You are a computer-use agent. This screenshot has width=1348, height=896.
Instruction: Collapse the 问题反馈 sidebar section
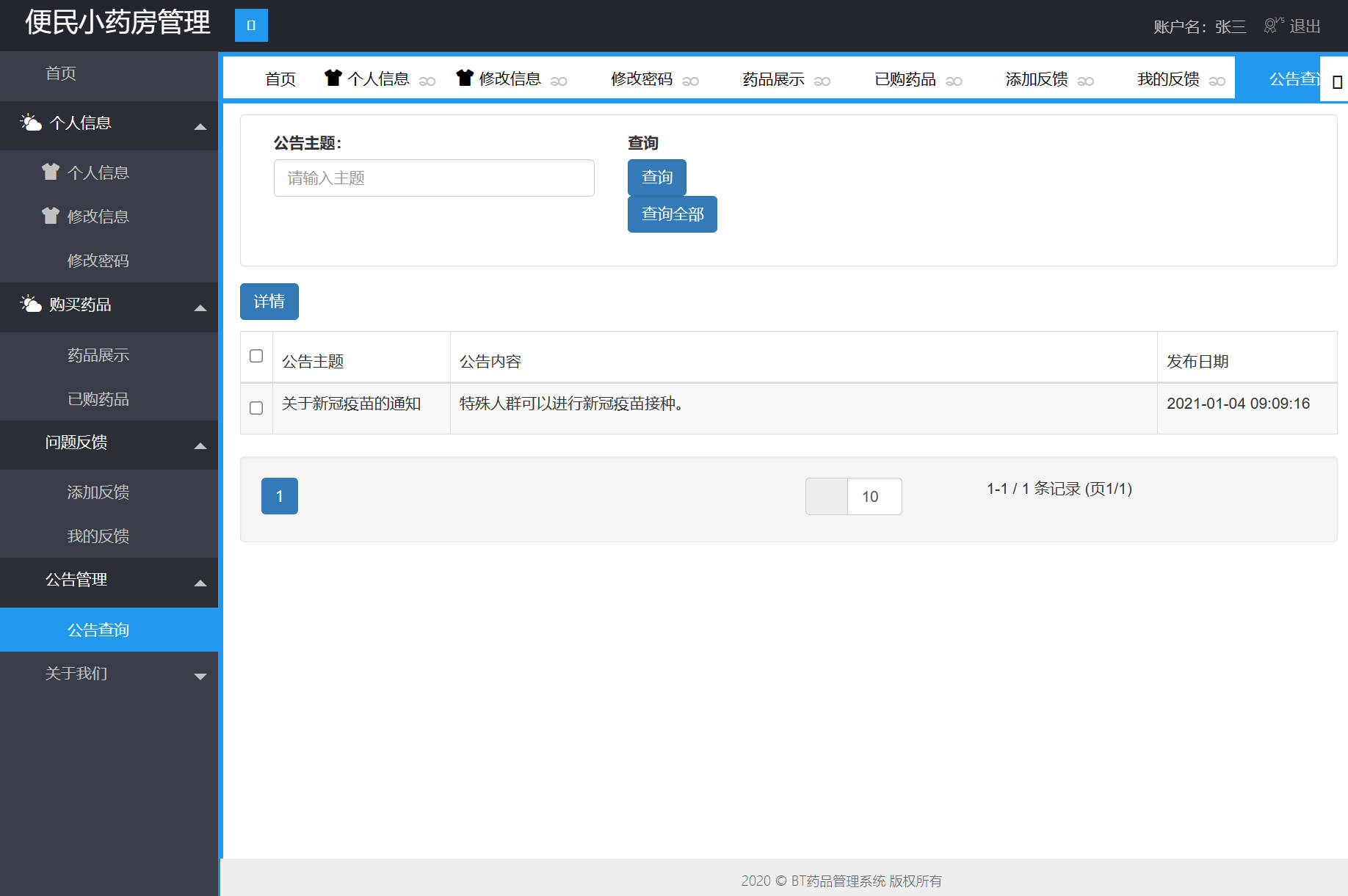pos(199,445)
